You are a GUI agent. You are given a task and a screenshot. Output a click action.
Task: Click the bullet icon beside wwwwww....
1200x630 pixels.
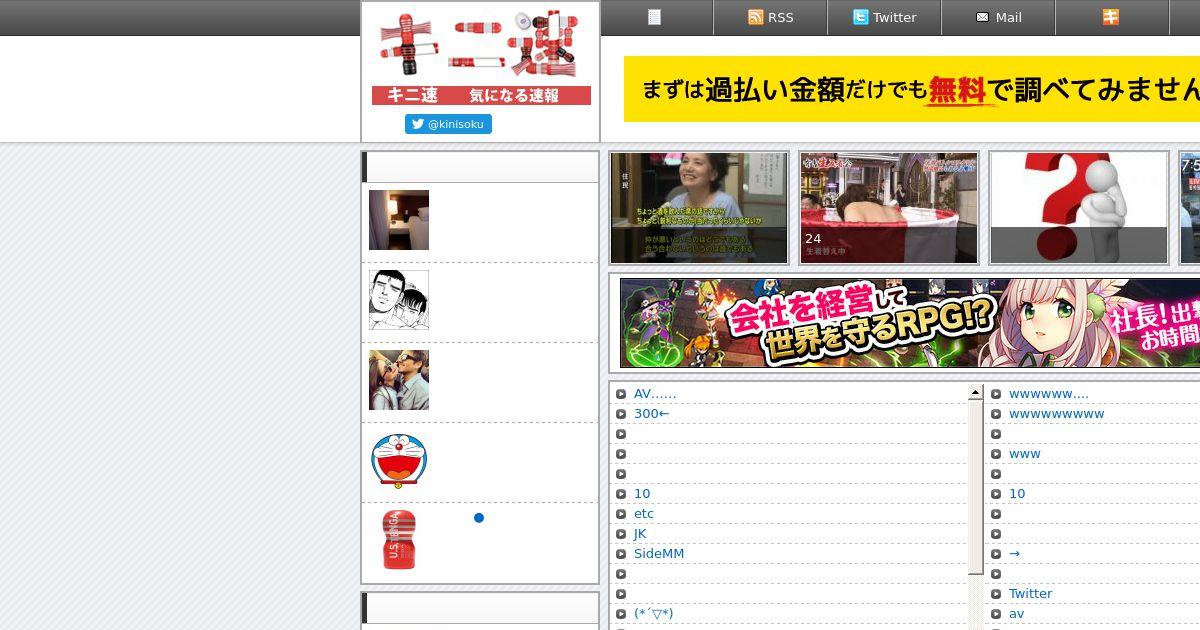click(996, 394)
